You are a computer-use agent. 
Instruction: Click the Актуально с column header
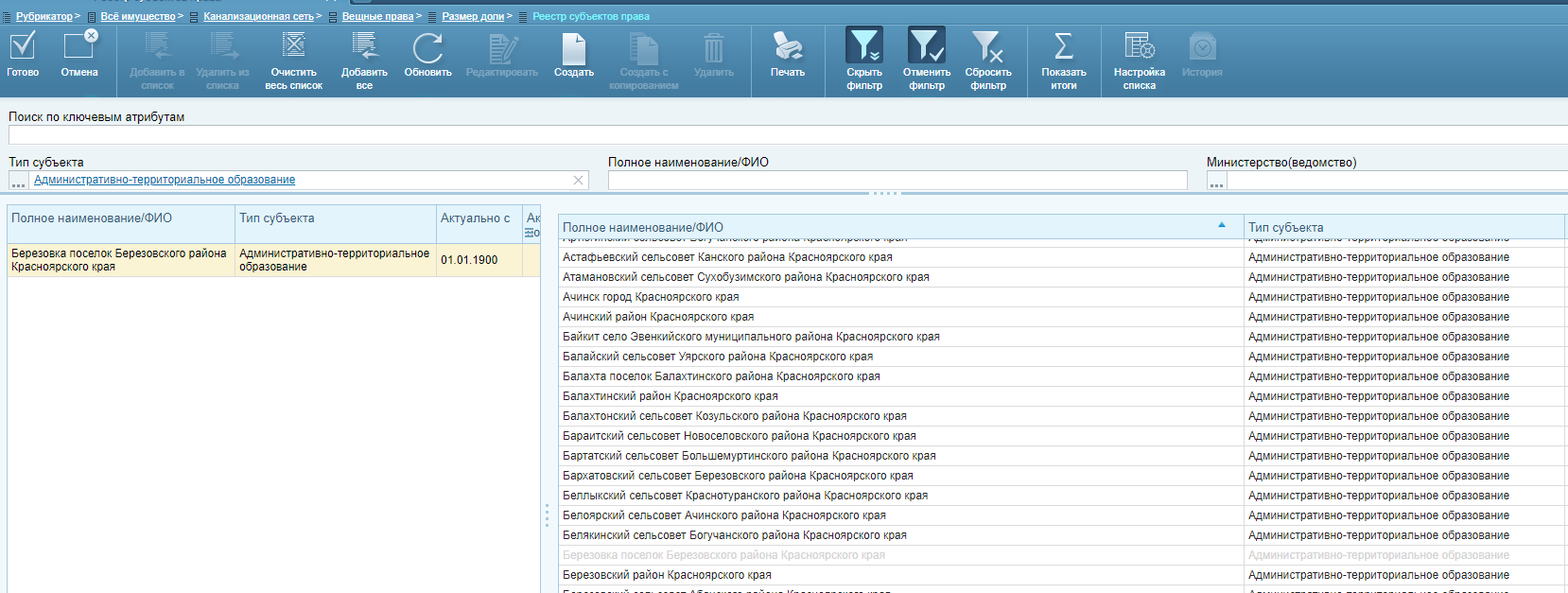479,224
